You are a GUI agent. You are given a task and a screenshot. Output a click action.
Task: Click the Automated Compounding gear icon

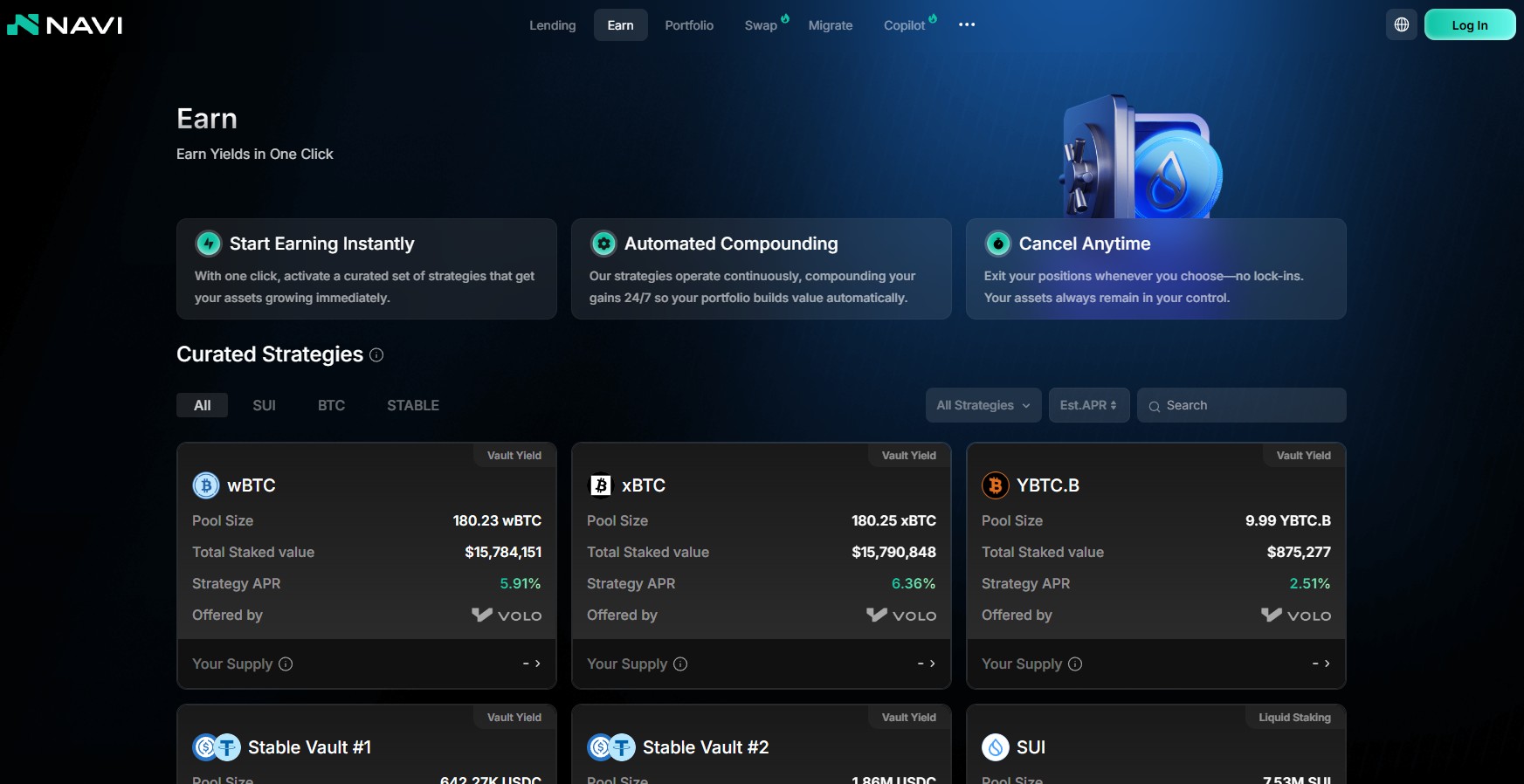point(603,244)
